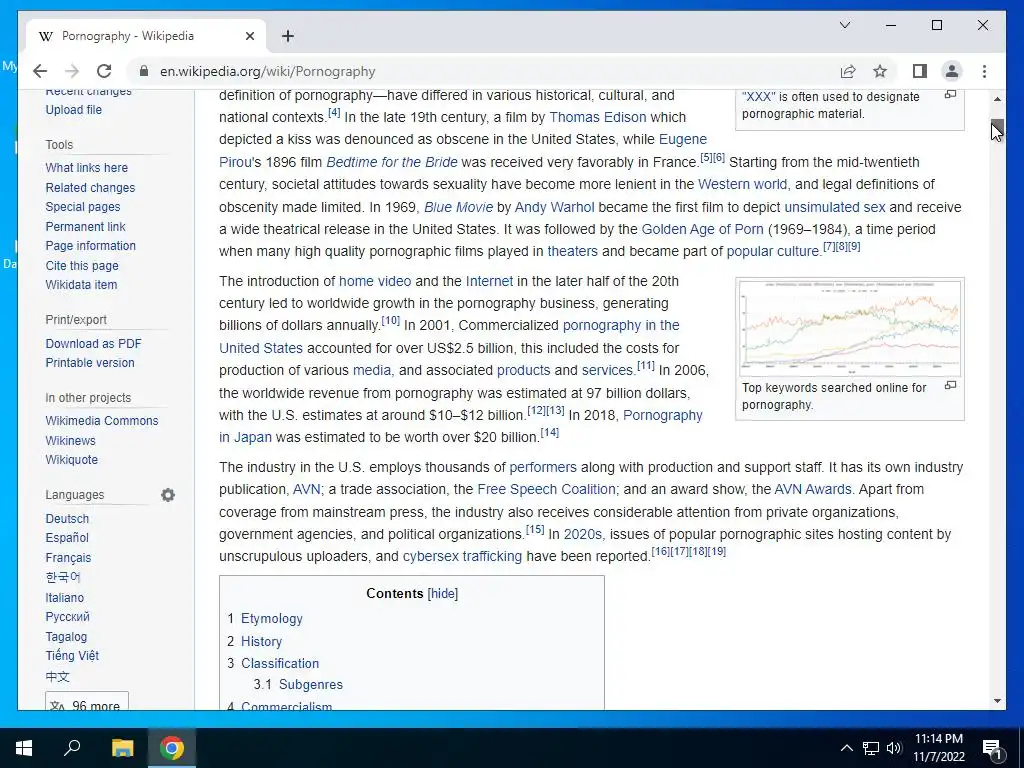Open the network status tray icon
The width and height of the screenshot is (1024, 768).
click(x=871, y=748)
